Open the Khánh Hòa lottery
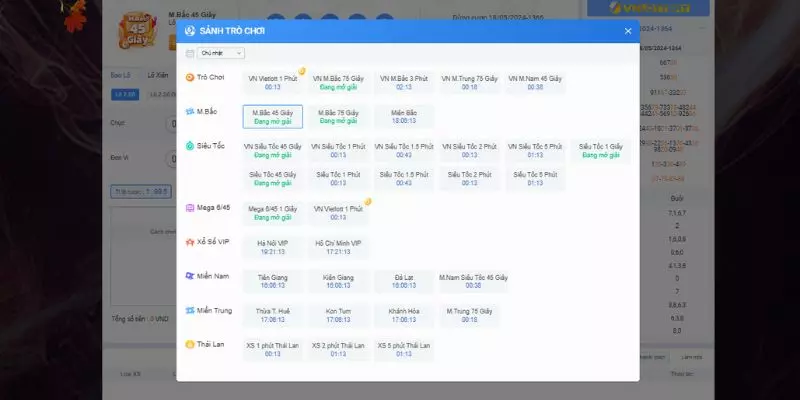This screenshot has width=800, height=400. click(x=404, y=315)
